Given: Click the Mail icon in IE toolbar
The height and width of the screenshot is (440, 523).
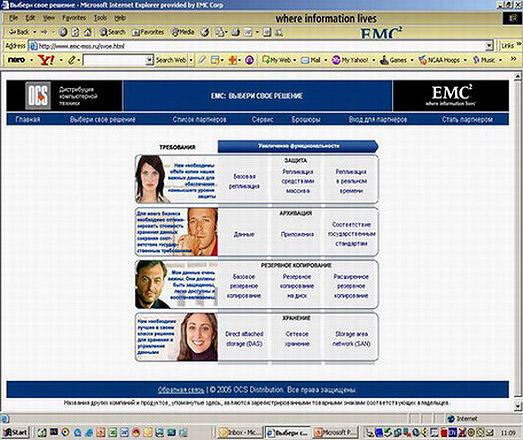Looking at the screenshot, I should tap(220, 32).
